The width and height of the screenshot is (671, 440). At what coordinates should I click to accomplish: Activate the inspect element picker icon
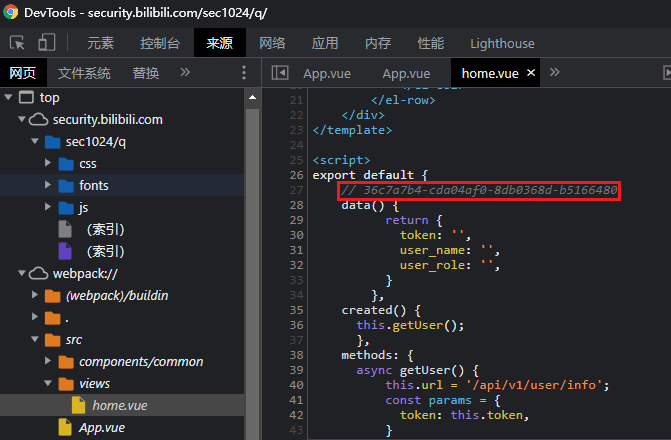coord(17,43)
